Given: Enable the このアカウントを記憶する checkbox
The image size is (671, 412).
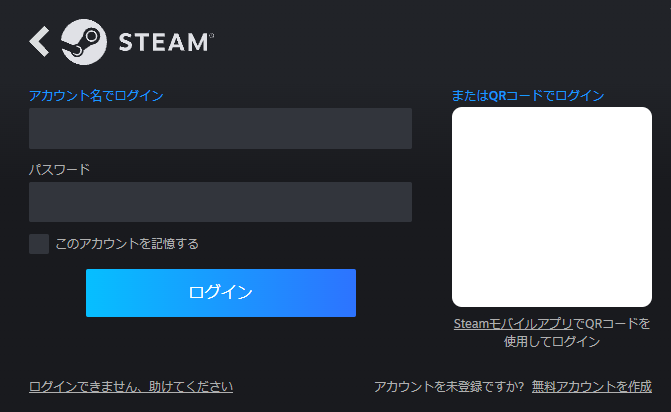Looking at the screenshot, I should [39, 244].
